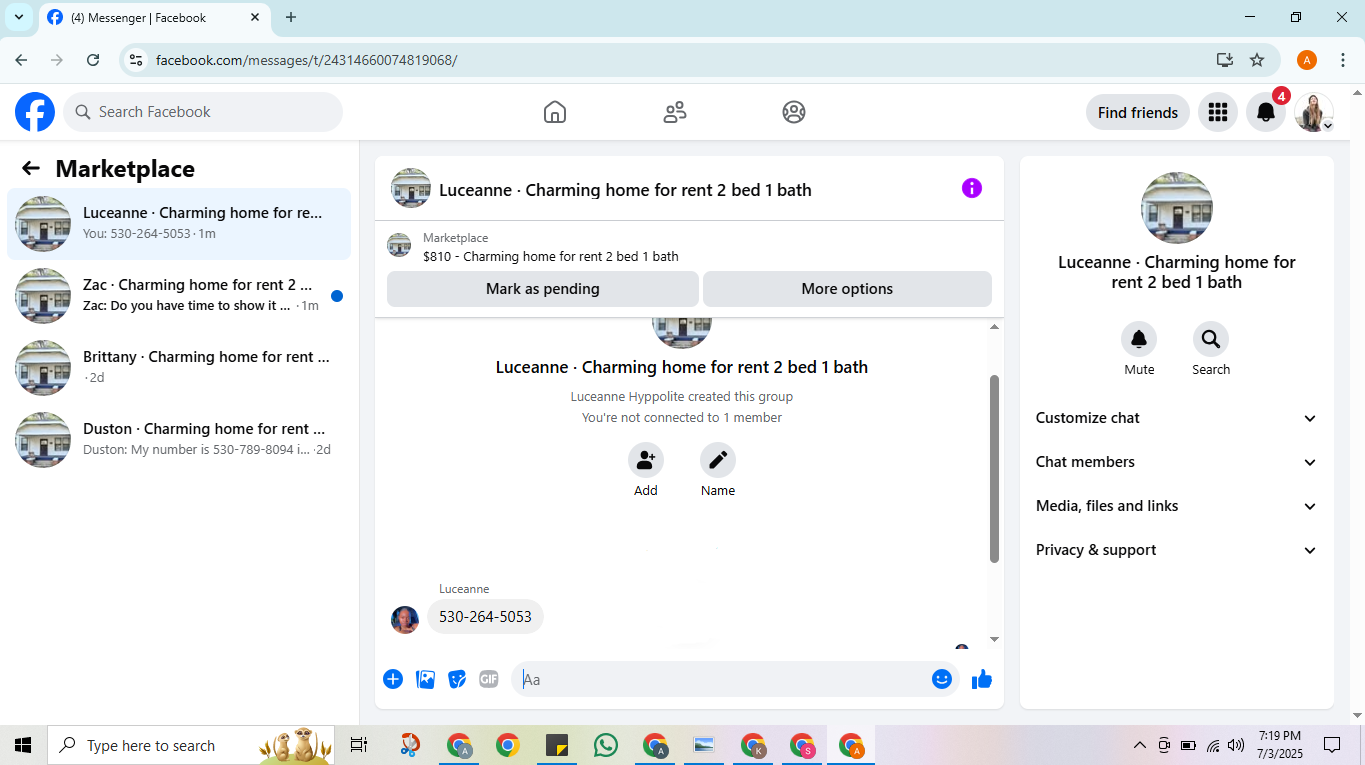This screenshot has height=765, width=1365.
Task: Rename group using the Name pencil icon
Action: 718,460
